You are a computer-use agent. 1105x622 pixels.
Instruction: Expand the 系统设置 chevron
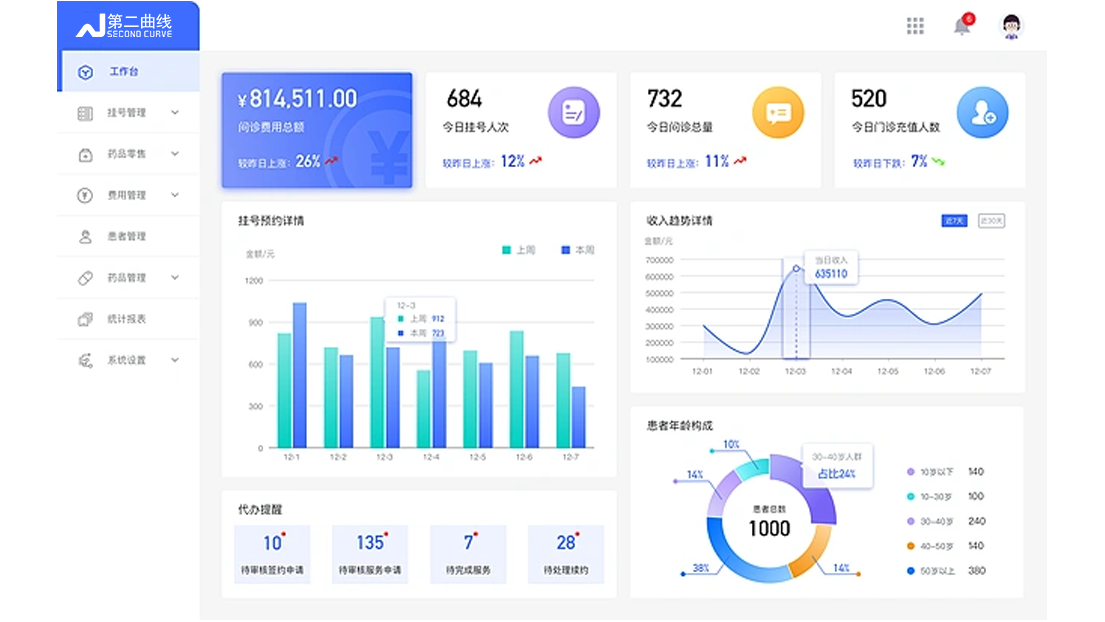175,360
